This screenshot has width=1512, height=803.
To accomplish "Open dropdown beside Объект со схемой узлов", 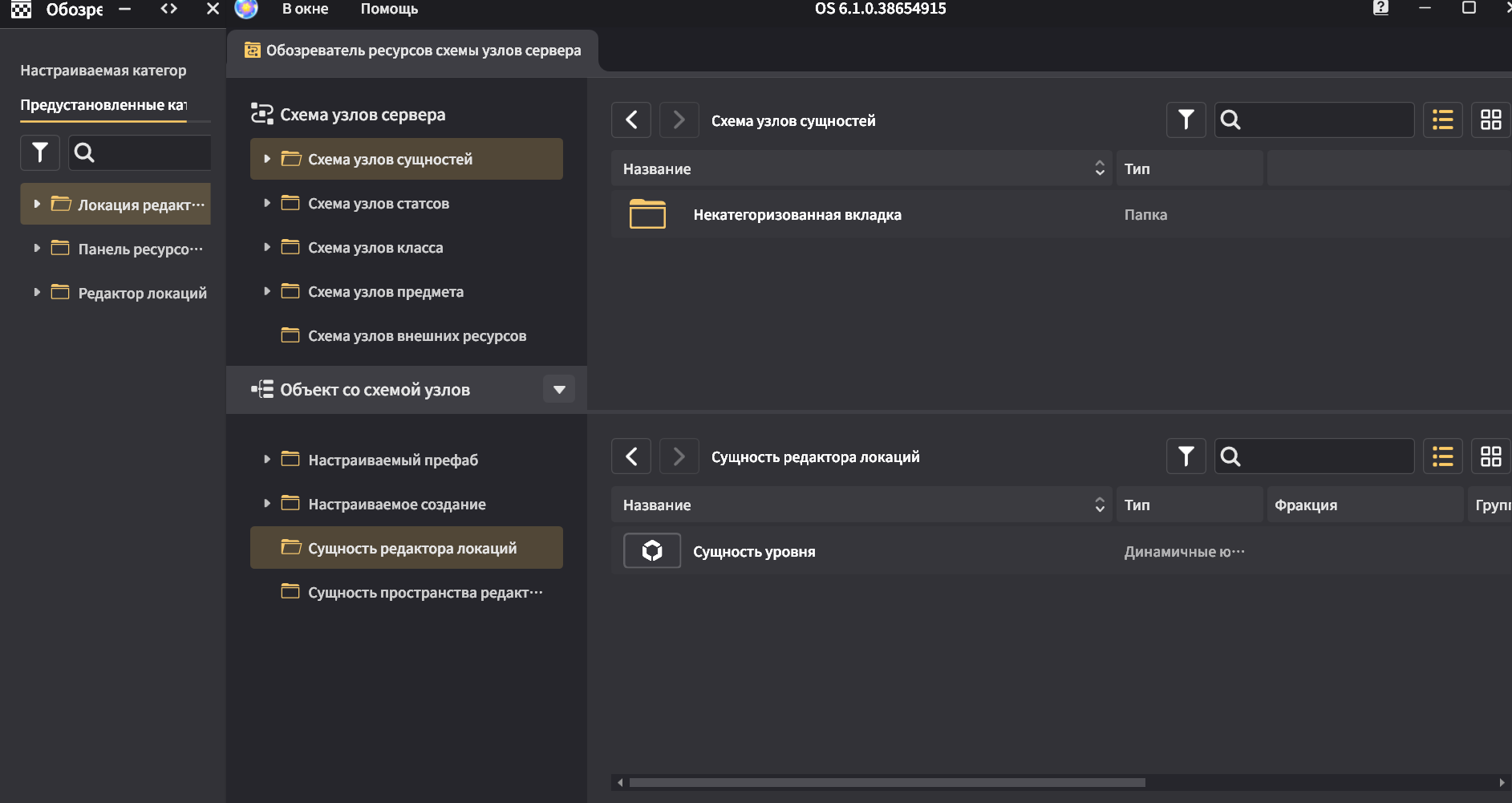I will (x=559, y=390).
